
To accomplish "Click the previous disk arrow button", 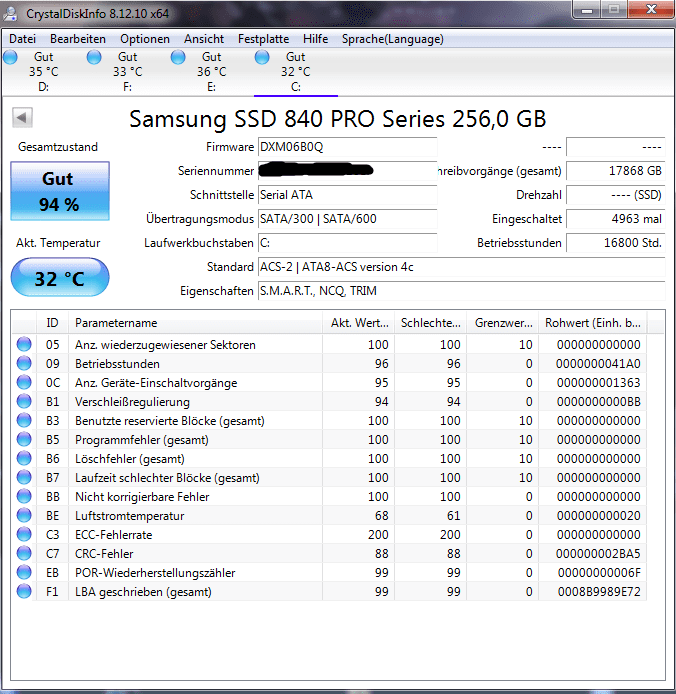I will tap(22, 118).
